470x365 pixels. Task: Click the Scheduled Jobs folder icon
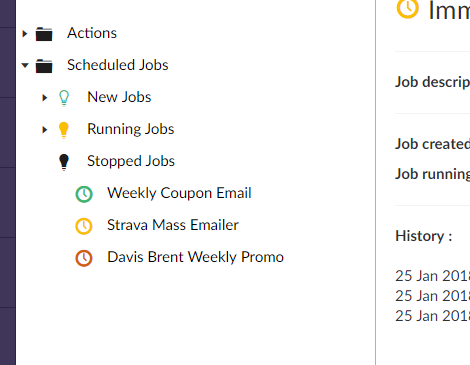pyautogui.click(x=44, y=65)
